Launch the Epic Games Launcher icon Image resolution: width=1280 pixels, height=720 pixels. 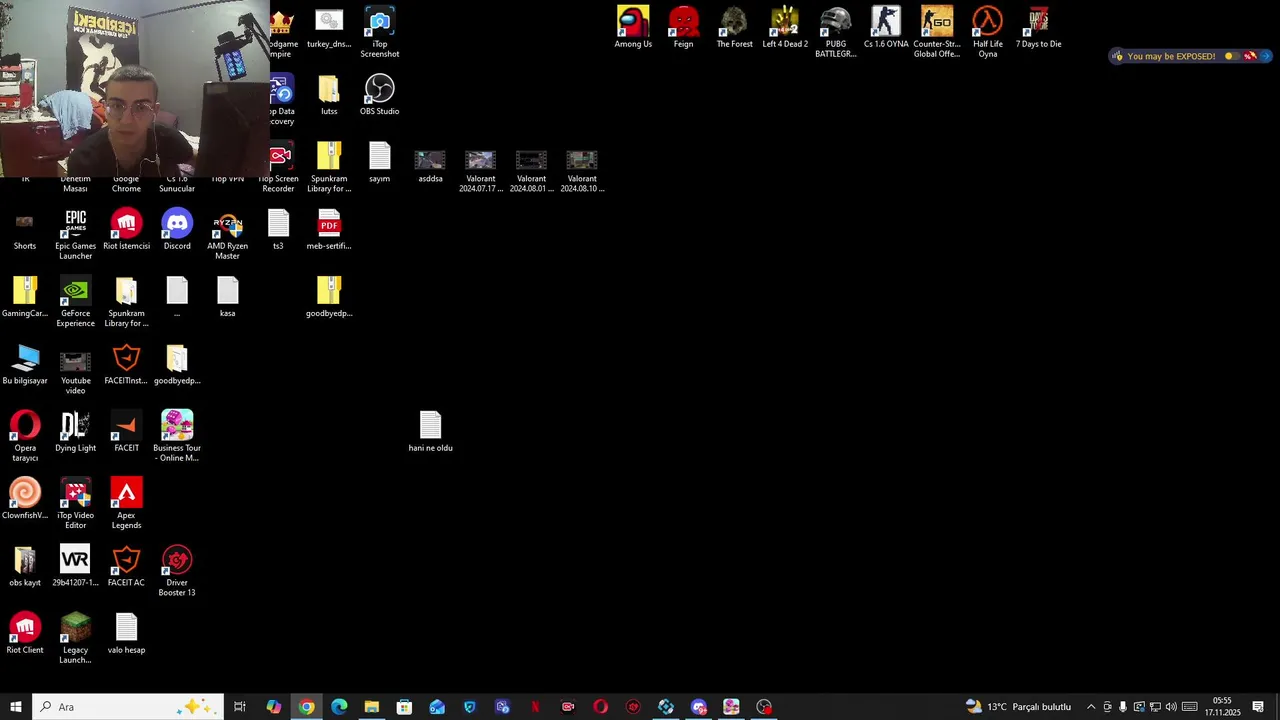76,234
